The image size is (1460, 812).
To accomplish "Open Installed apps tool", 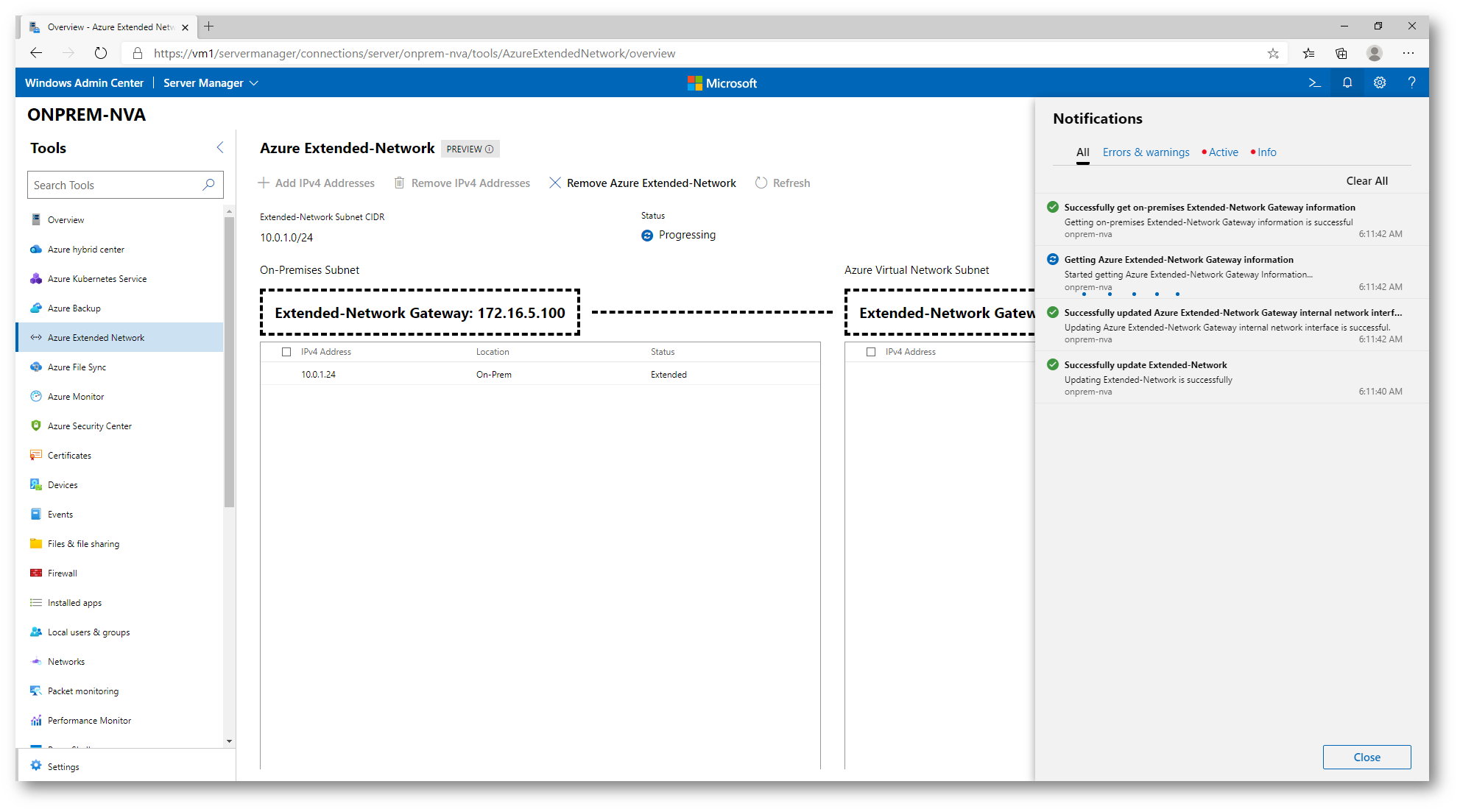I will click(119, 603).
